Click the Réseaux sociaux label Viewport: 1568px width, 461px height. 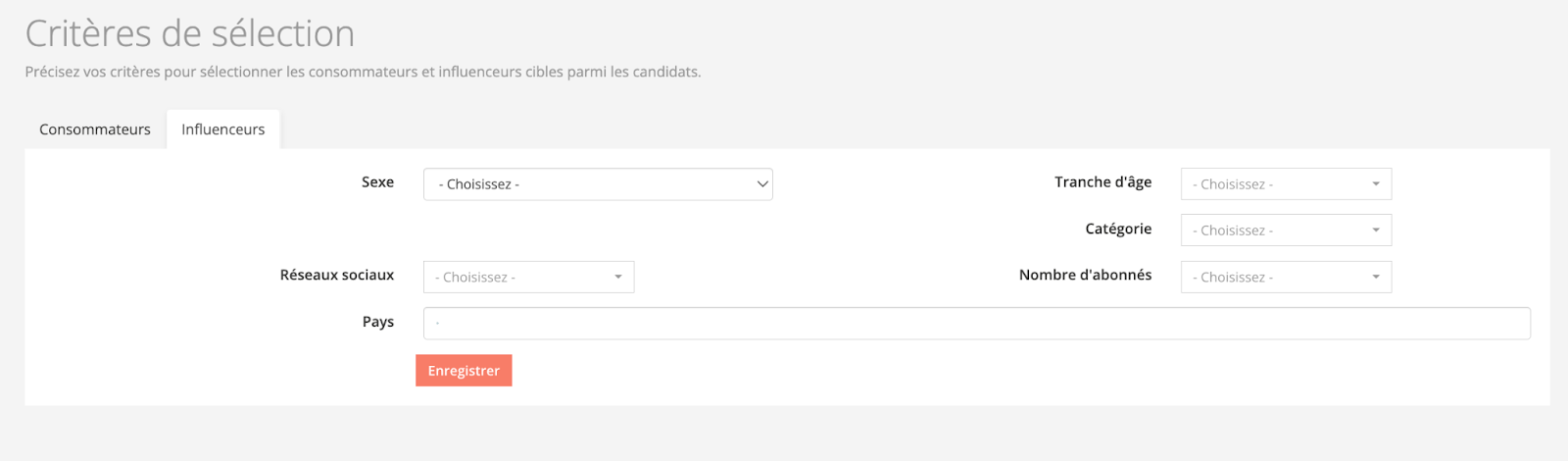[336, 276]
